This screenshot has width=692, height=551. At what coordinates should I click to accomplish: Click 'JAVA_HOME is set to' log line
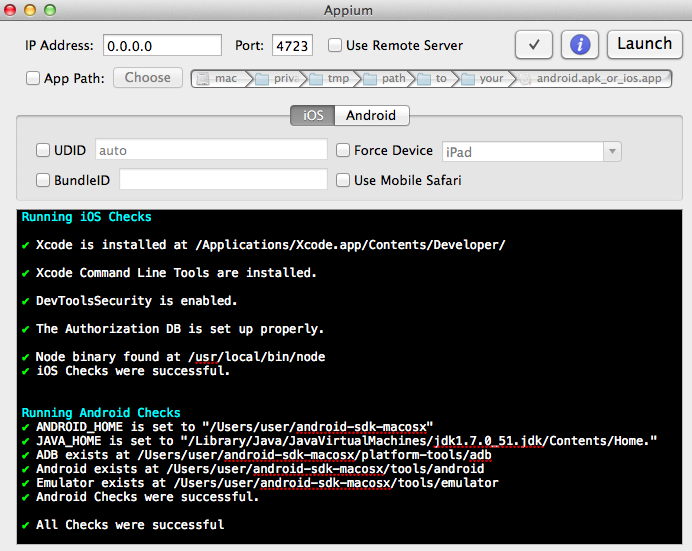339,441
